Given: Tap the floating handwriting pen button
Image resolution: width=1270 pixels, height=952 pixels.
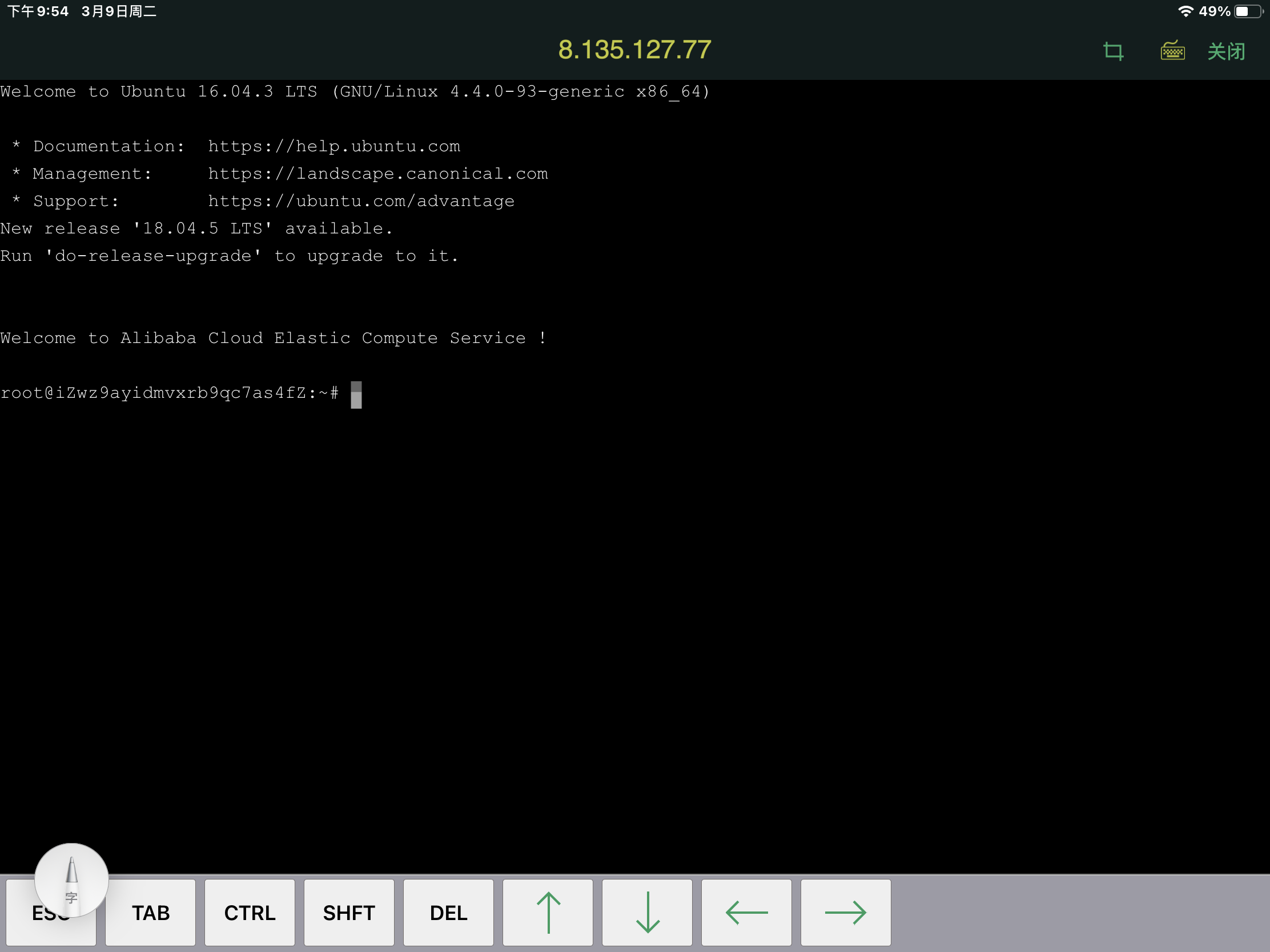Looking at the screenshot, I should (x=71, y=879).
